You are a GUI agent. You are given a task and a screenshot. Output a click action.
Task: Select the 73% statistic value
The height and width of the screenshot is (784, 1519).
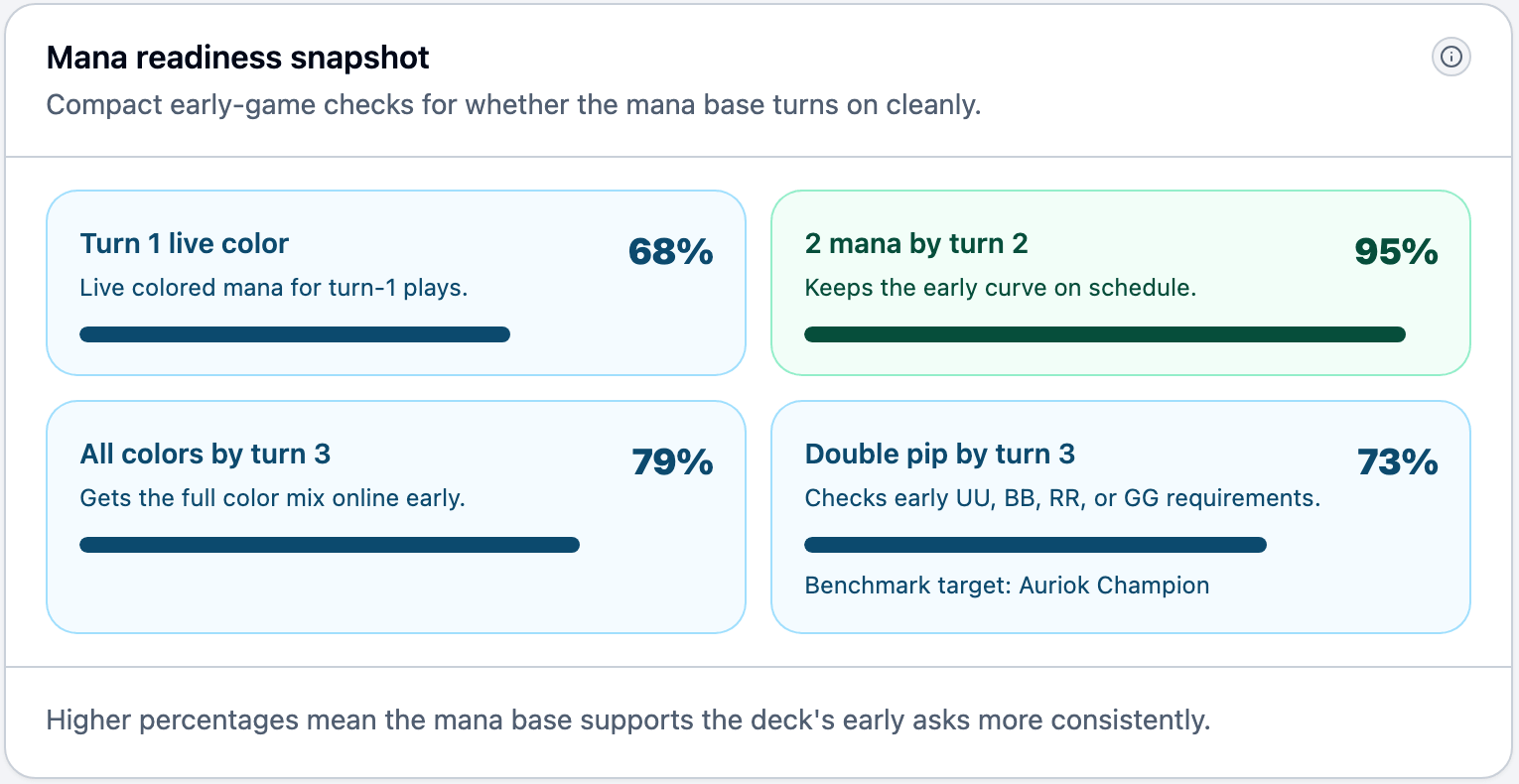pyautogui.click(x=1396, y=462)
